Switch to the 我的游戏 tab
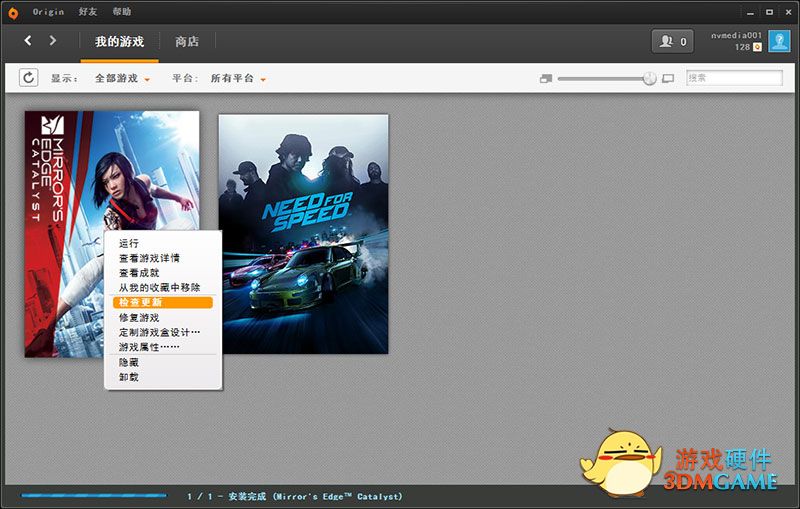 [x=119, y=42]
